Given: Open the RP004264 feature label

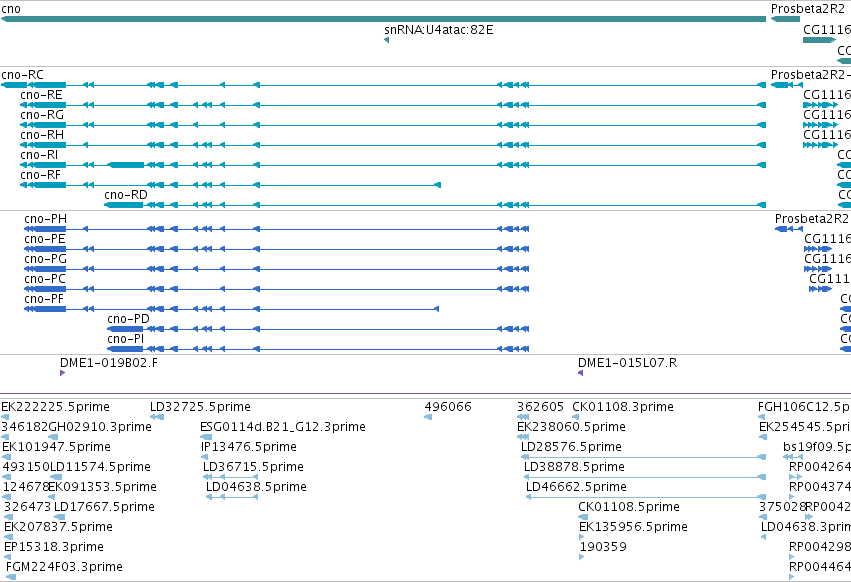Looking at the screenshot, I should tap(820, 467).
